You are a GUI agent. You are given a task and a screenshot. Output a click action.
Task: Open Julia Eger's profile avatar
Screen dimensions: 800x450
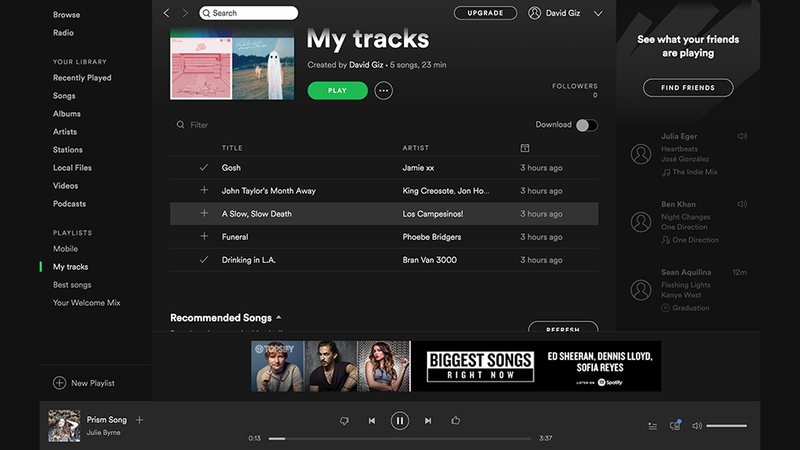tap(641, 154)
